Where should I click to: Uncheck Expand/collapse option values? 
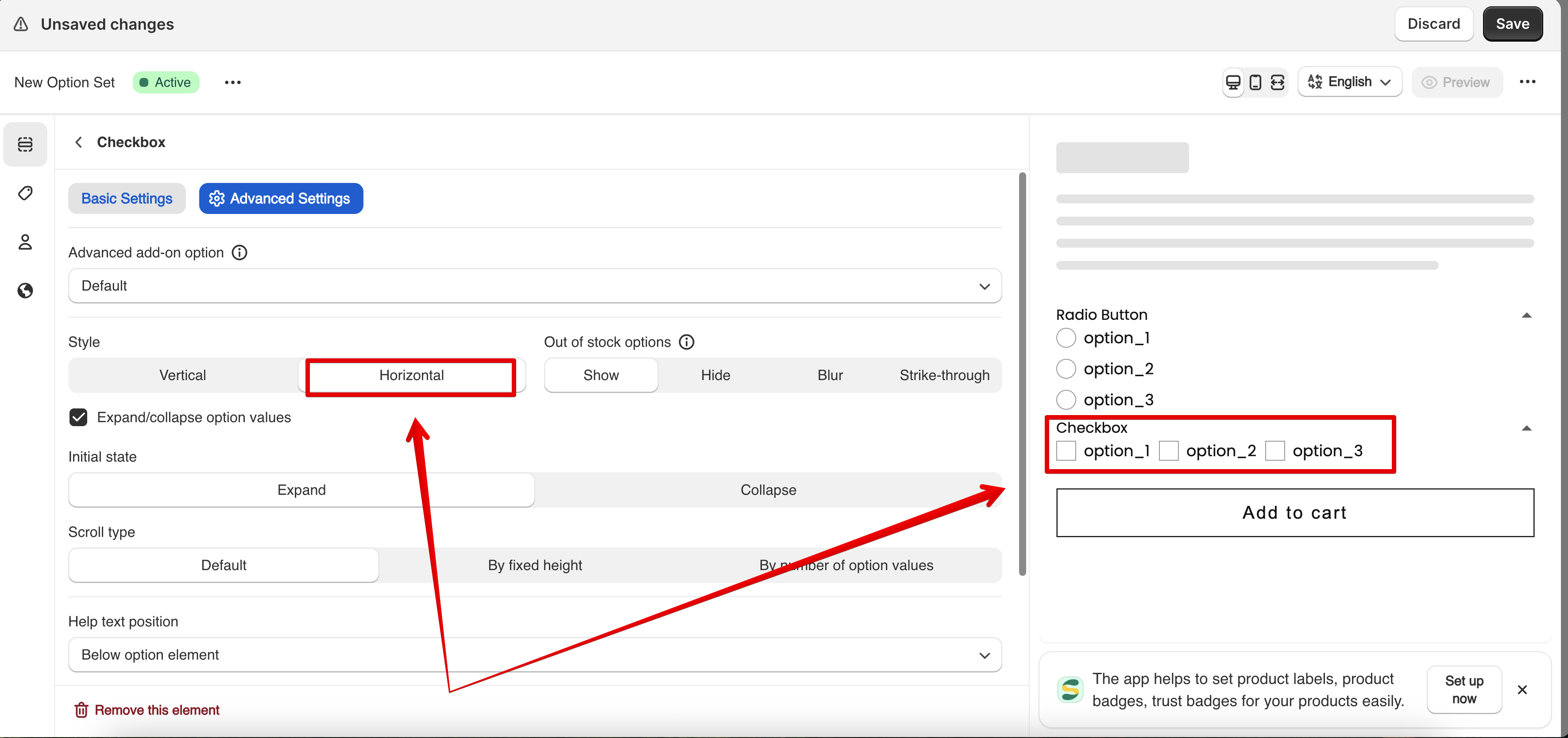[78, 418]
